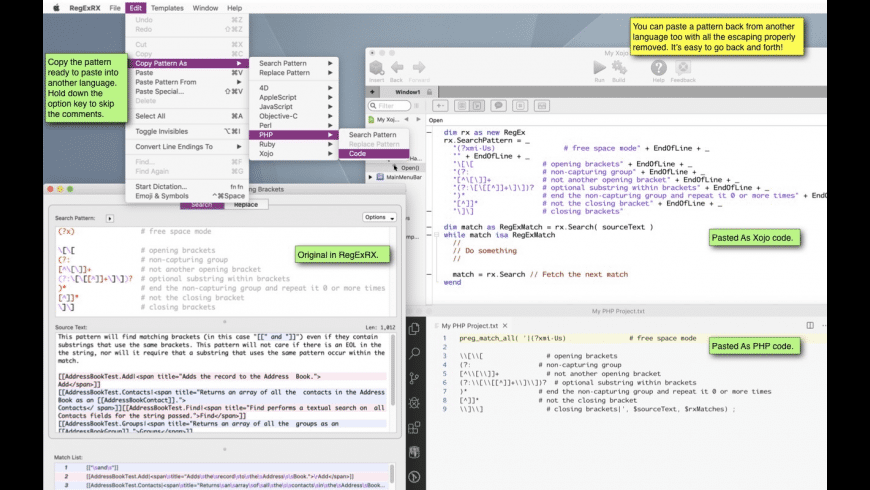Screen dimensions: 870x490
Task: Open the Templates menu in menu bar
Action: [167, 7]
